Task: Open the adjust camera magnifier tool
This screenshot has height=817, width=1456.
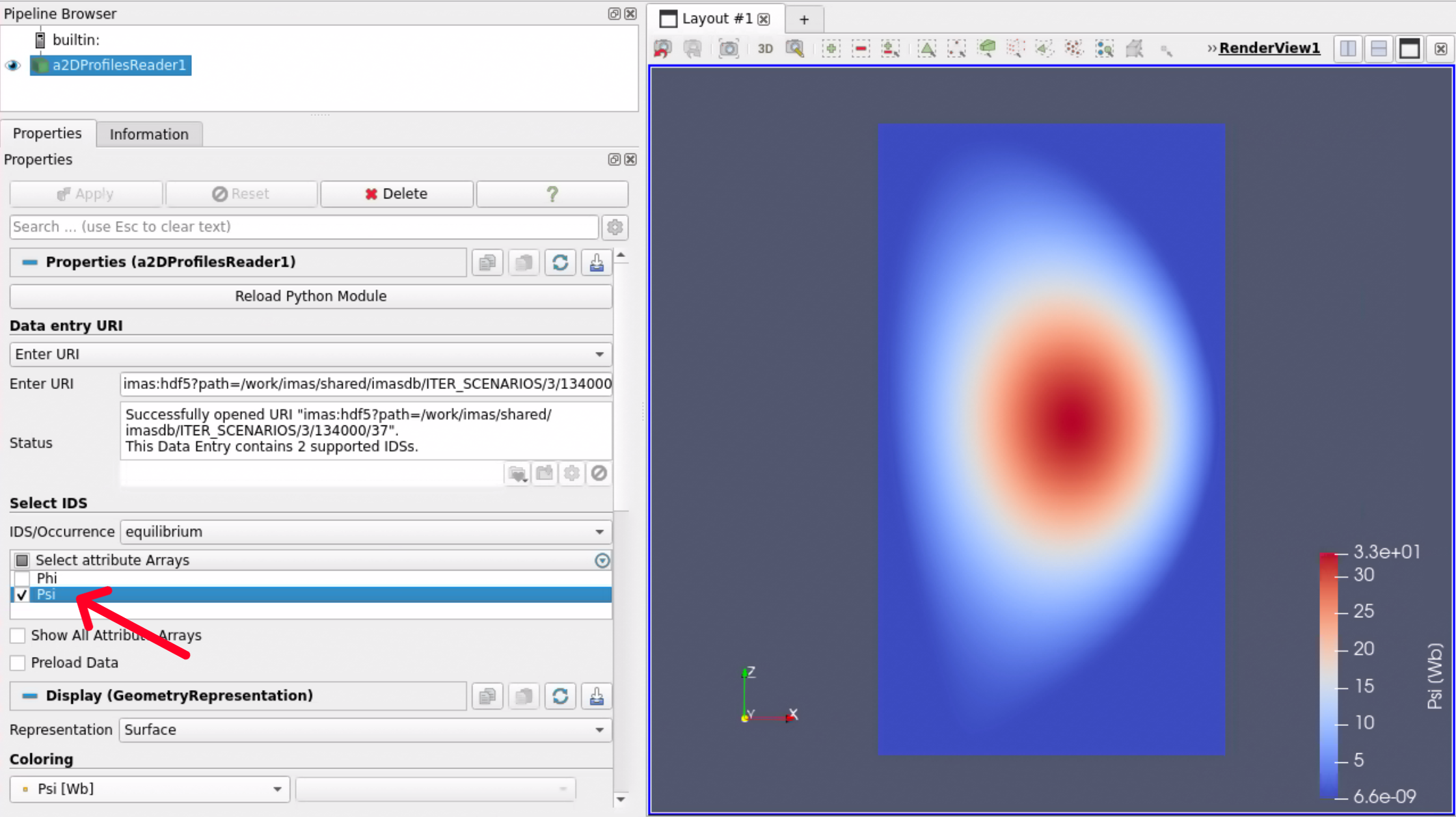Action: 795,48
